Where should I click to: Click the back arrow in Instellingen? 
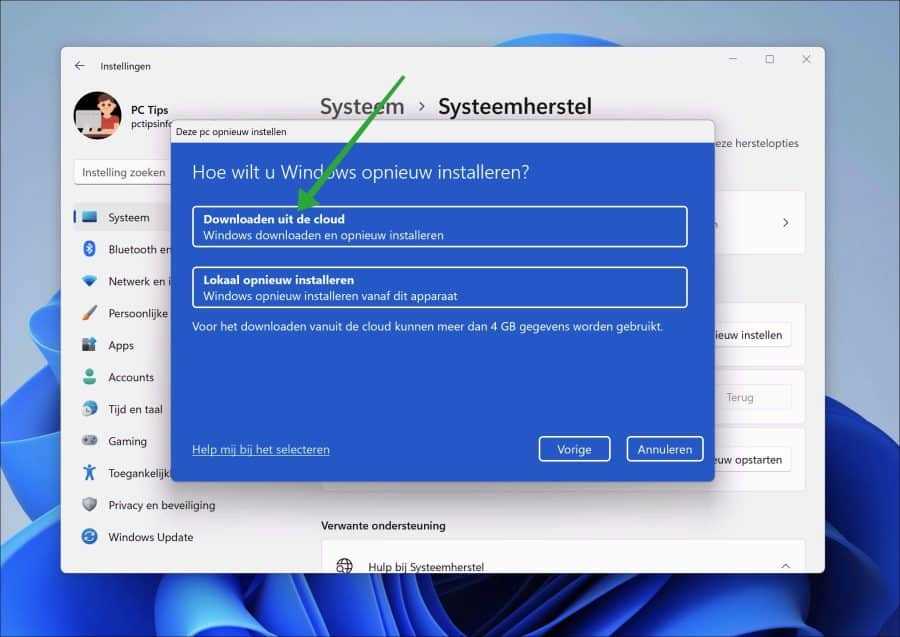[x=80, y=66]
